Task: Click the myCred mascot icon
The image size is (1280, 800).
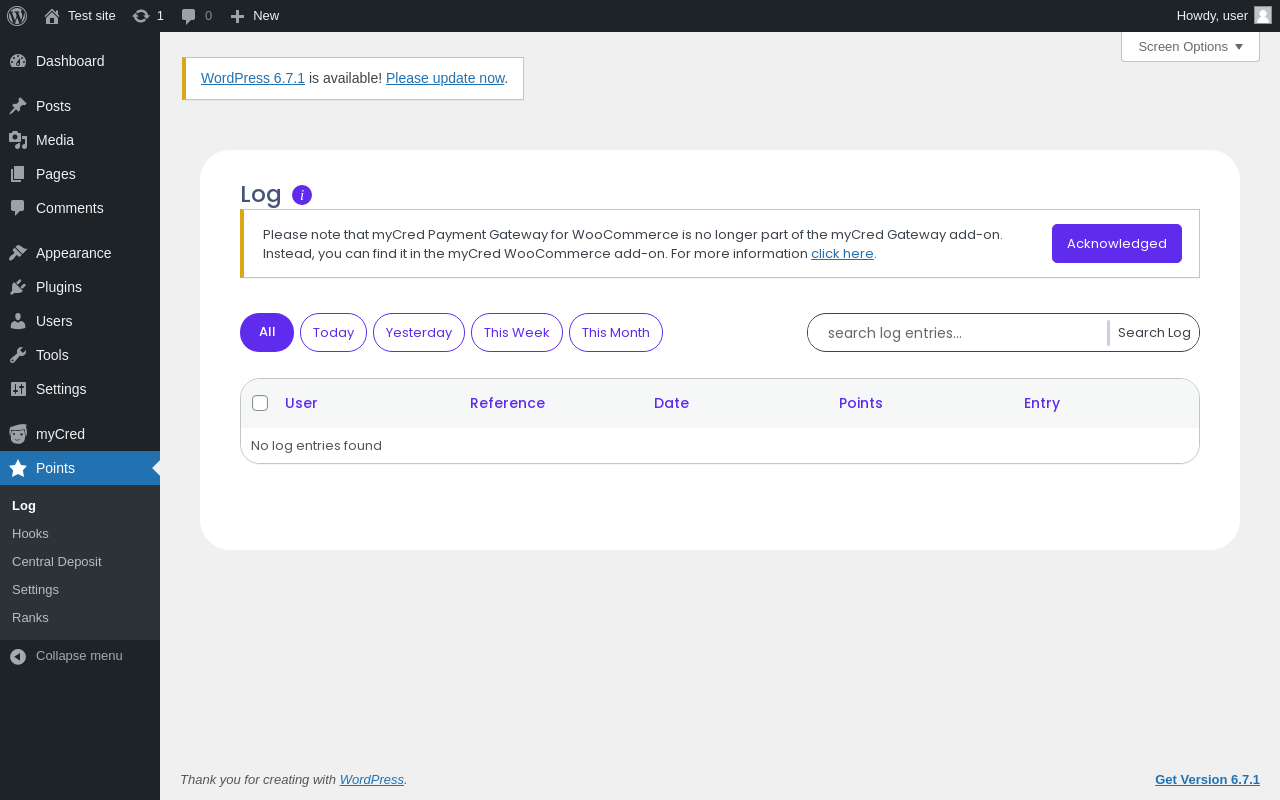Action: tap(18, 434)
